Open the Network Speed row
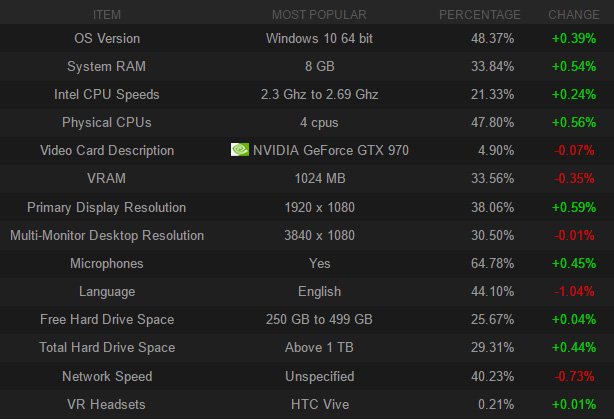Image resolution: width=614 pixels, height=419 pixels. pos(107,376)
